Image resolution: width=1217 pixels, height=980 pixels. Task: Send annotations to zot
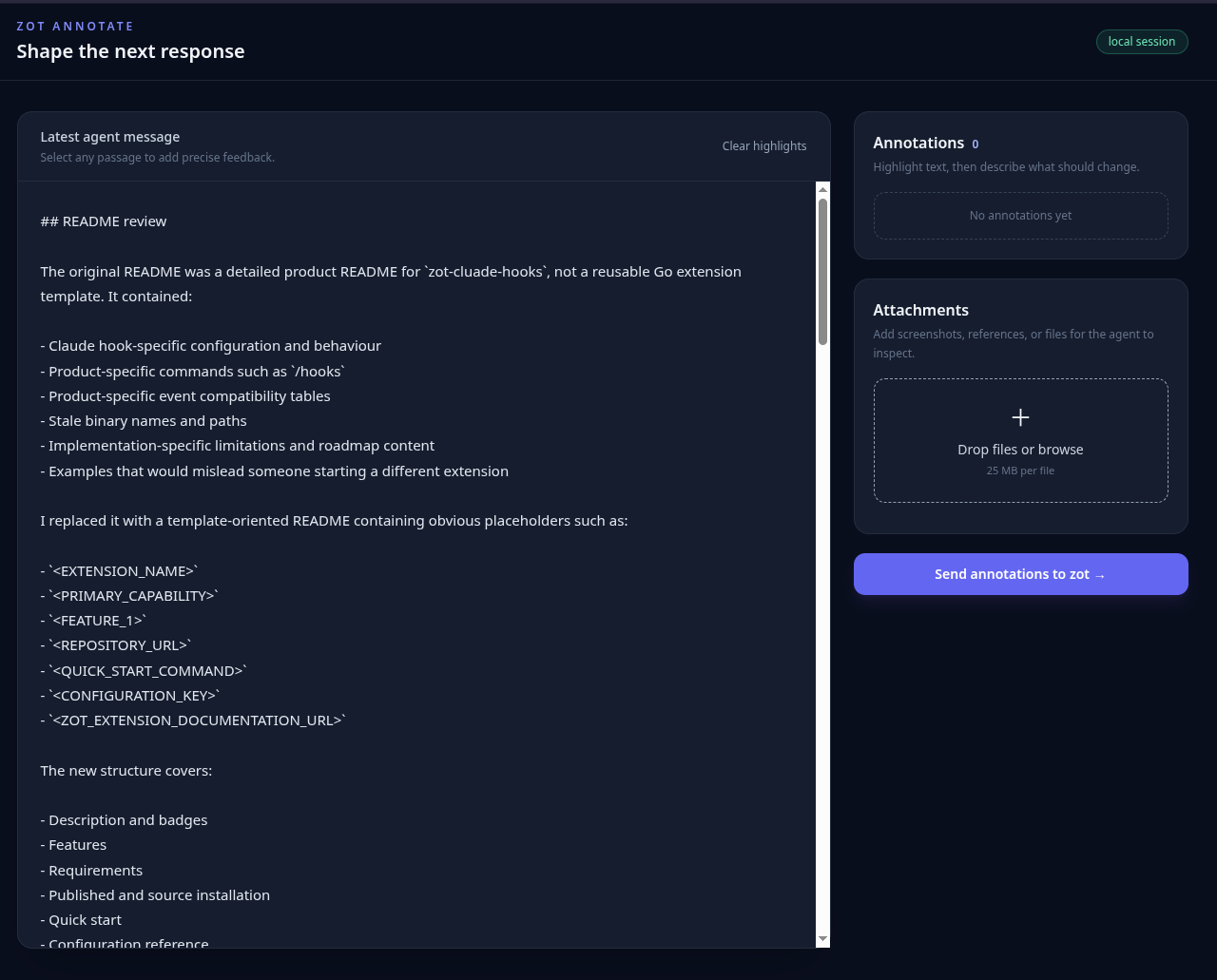click(1021, 574)
